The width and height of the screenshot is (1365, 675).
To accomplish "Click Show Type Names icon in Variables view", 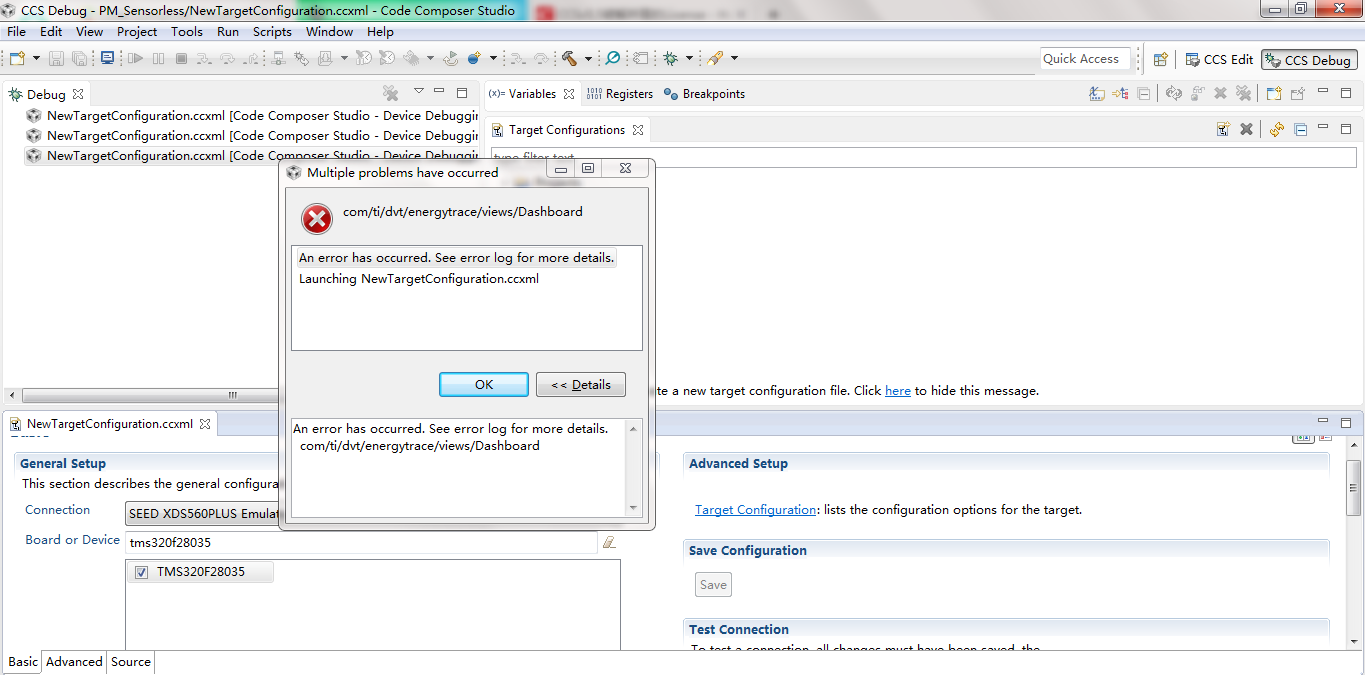I will [x=1097, y=94].
